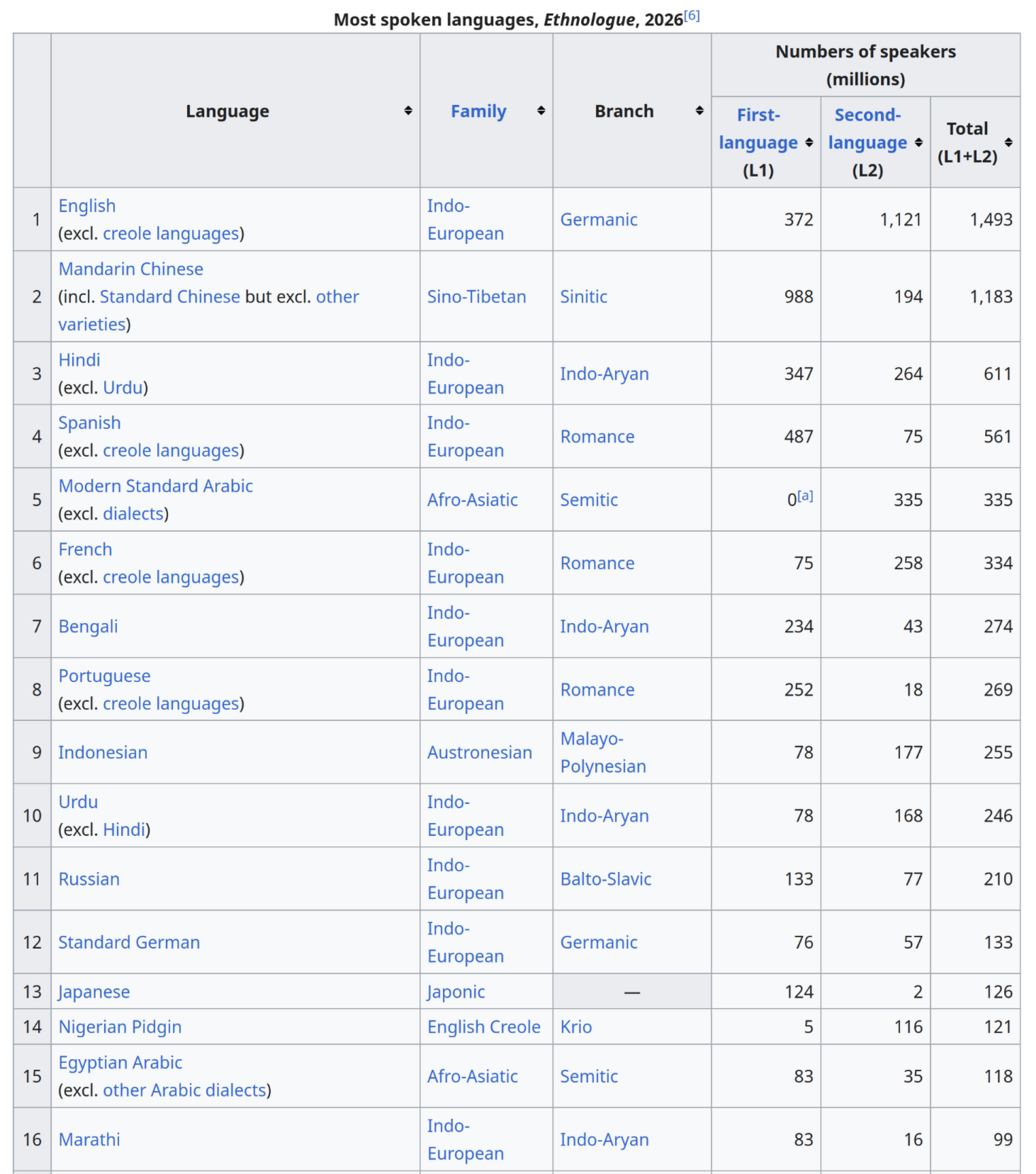Follow the Balto-Slavic branch link

pyautogui.click(x=606, y=879)
